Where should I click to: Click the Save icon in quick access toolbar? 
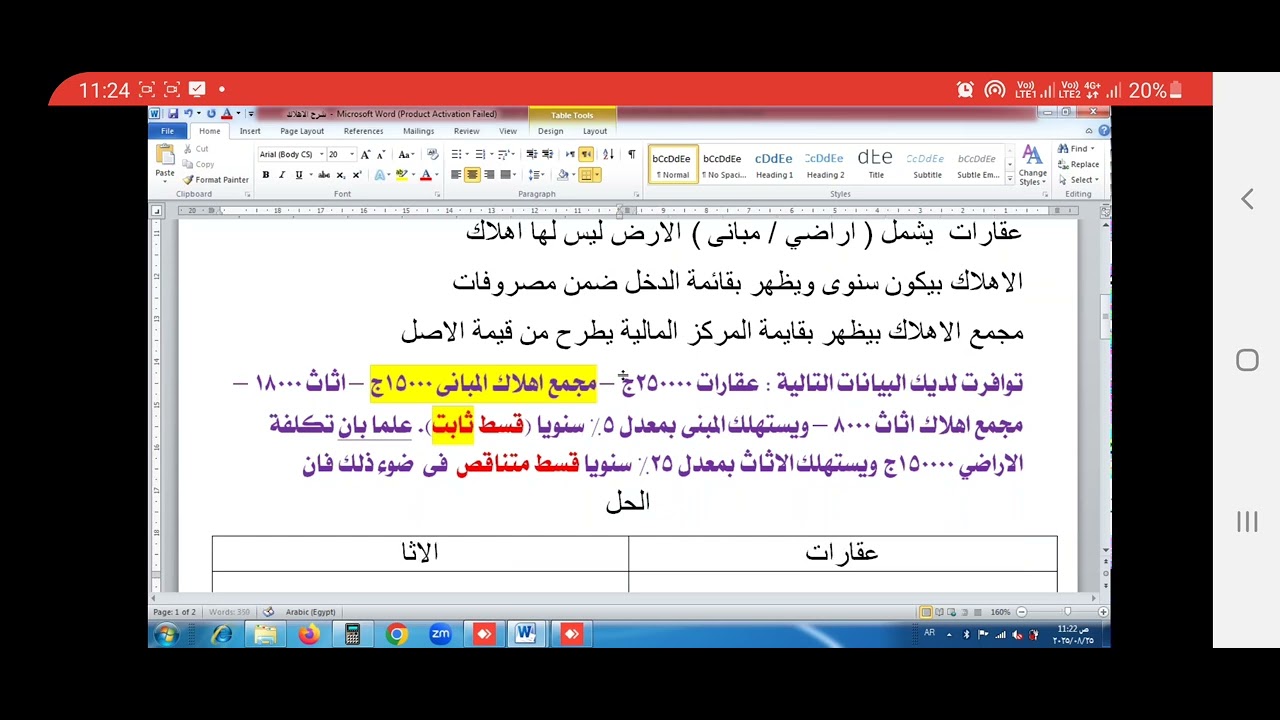click(x=173, y=114)
